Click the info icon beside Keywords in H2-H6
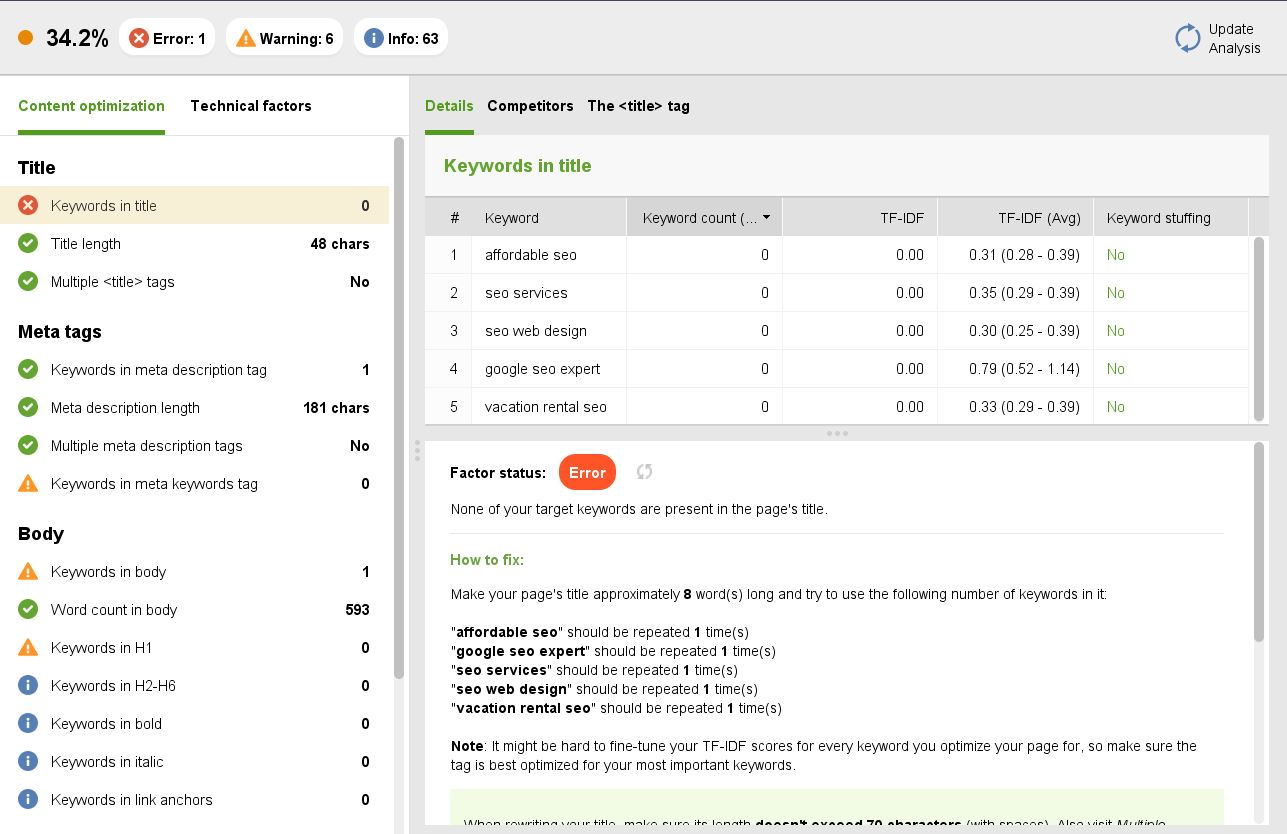Screen dimensions: 1287x834 point(28,685)
